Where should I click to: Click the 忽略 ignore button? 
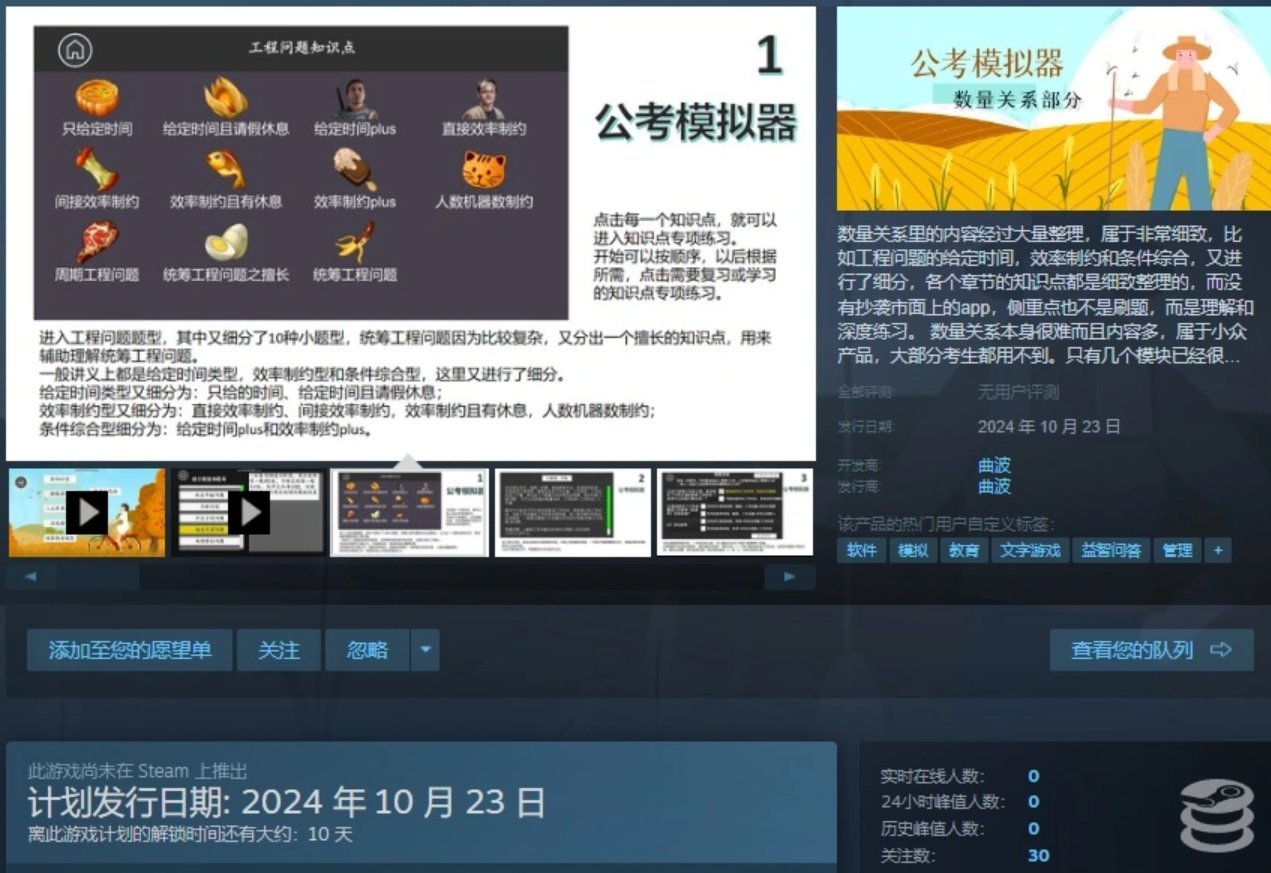coord(367,650)
